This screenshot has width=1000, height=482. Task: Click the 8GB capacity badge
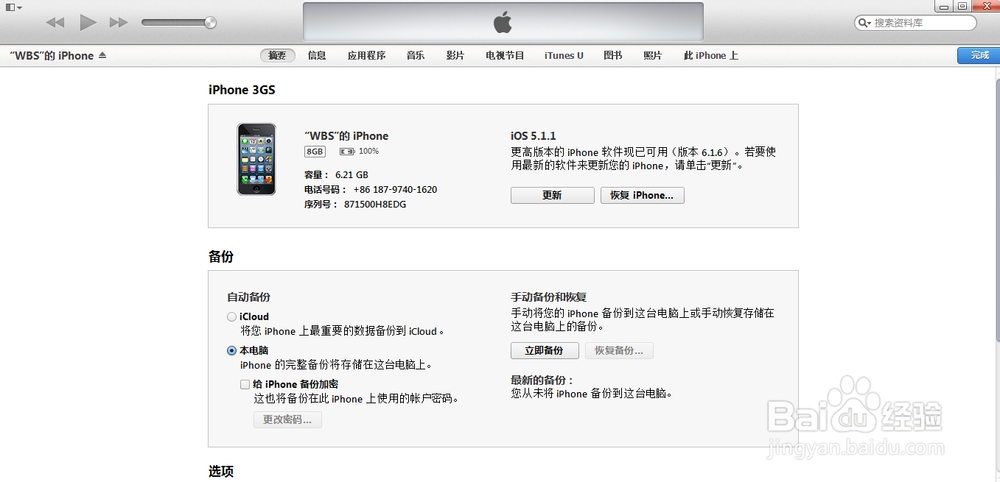[x=315, y=152]
